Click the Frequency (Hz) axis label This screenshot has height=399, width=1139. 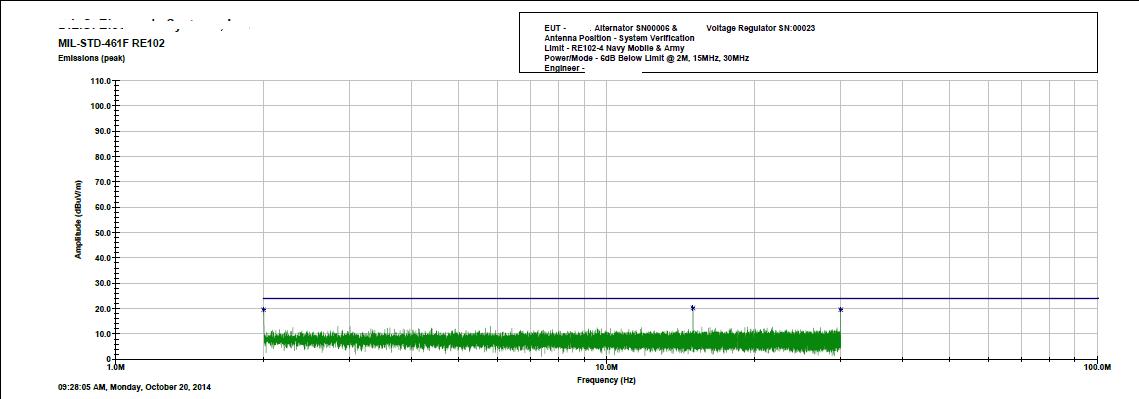click(x=606, y=380)
